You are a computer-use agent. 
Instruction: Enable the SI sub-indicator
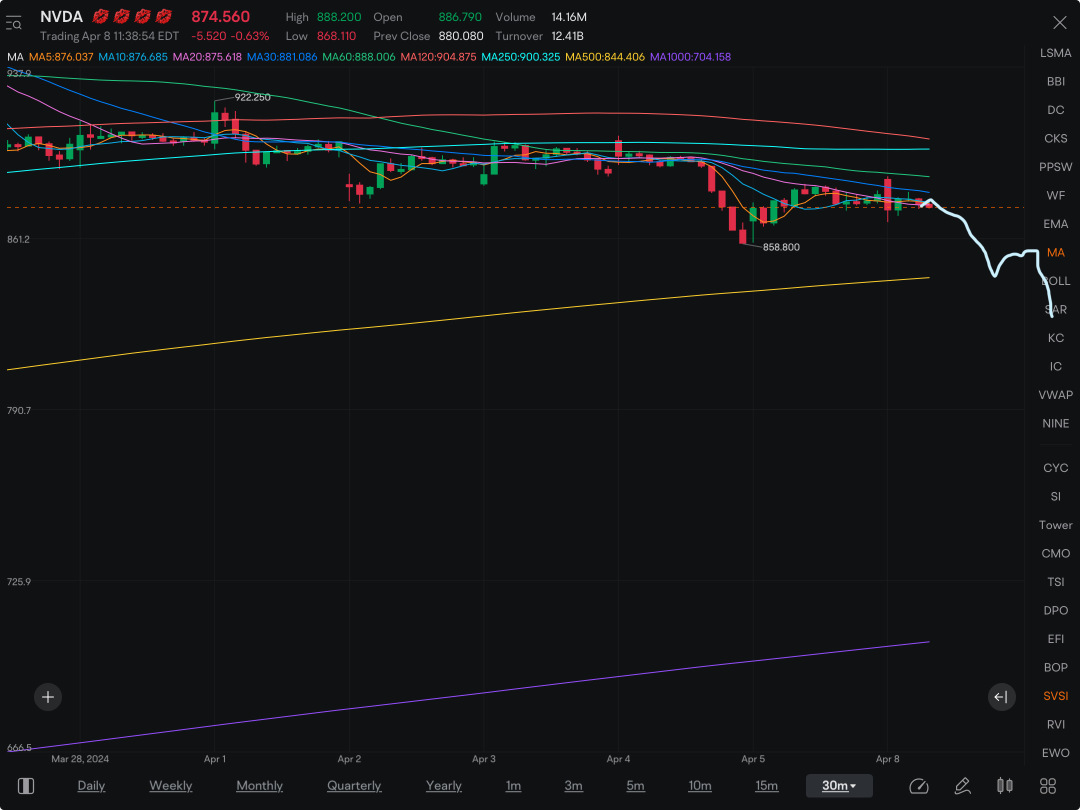click(x=1055, y=497)
